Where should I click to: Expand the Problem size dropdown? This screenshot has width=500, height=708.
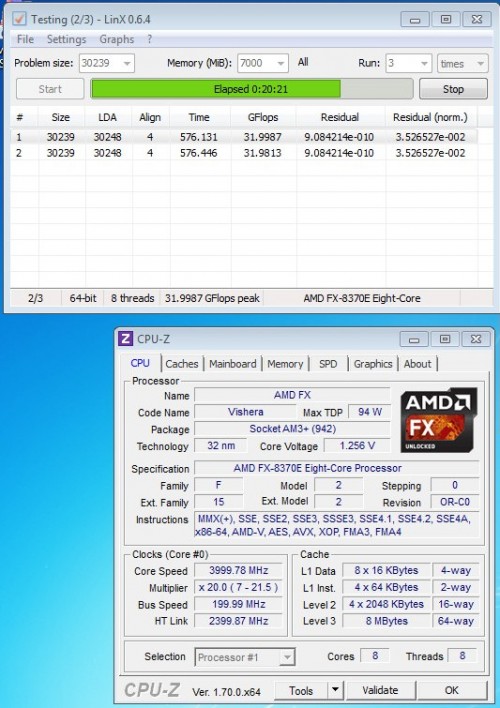(x=127, y=63)
